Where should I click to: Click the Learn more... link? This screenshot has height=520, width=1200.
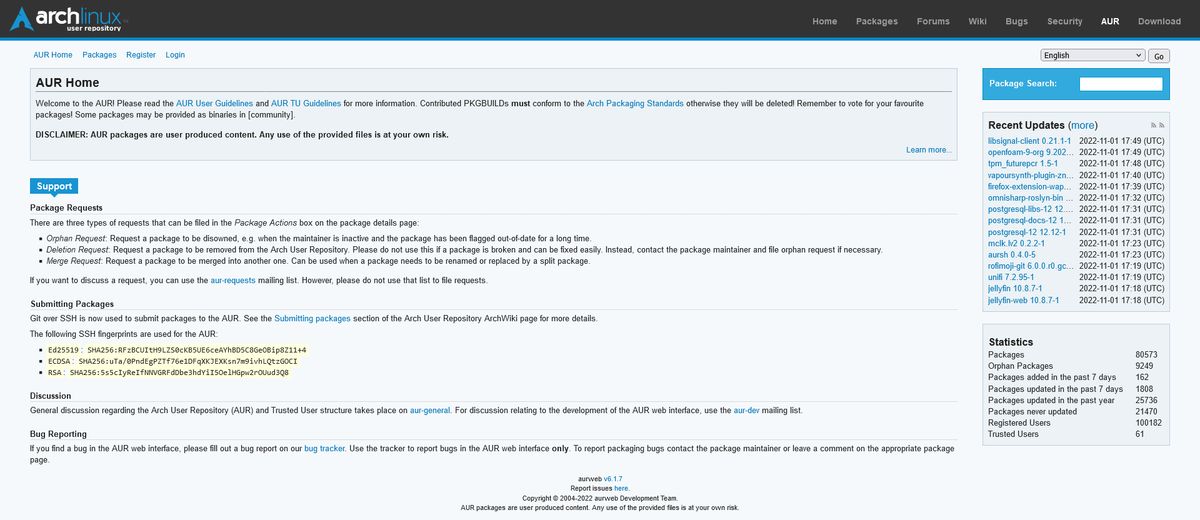coord(928,150)
